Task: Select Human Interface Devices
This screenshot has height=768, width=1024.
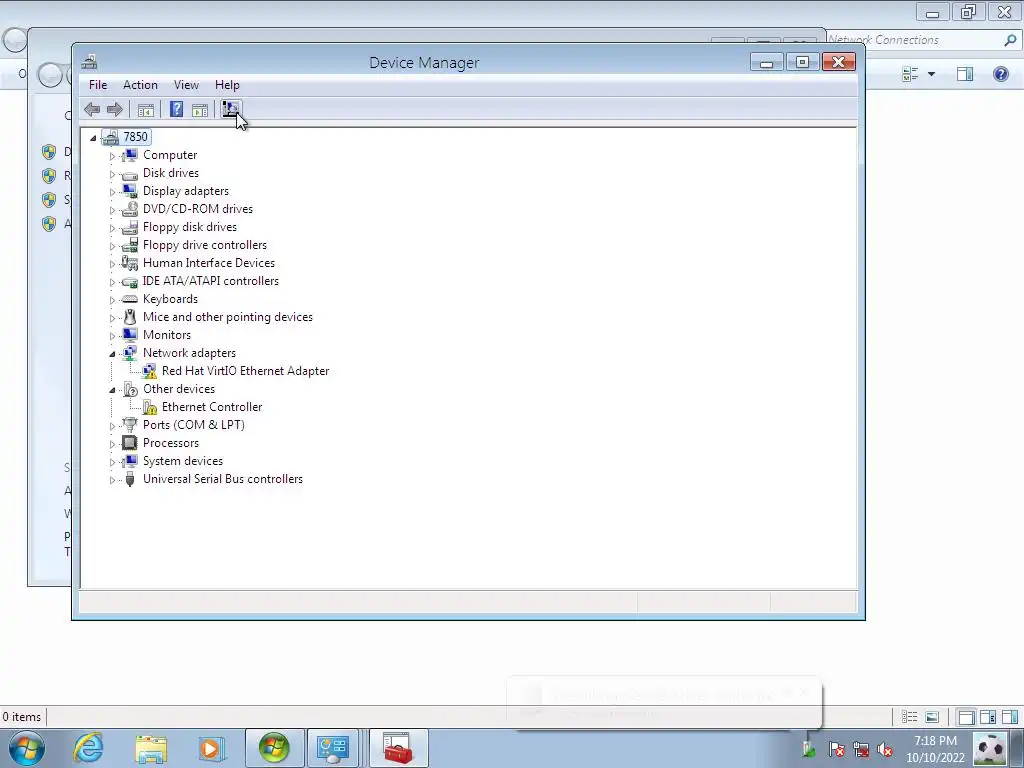Action: pos(209,263)
